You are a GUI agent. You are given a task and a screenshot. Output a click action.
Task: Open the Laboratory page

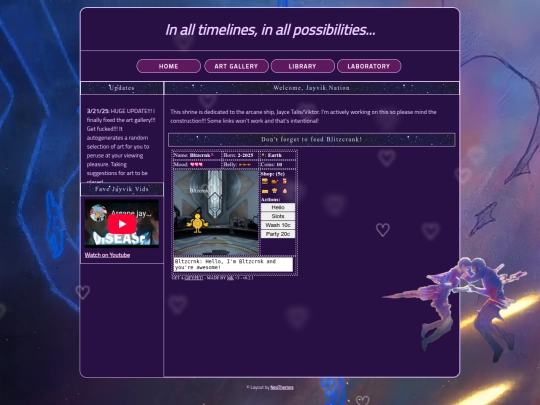click(x=369, y=66)
